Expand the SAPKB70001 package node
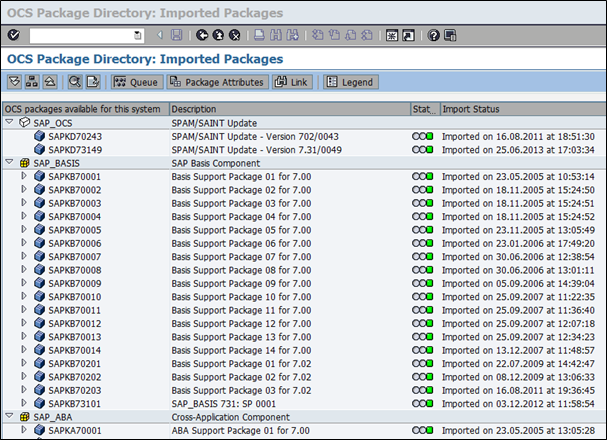607x440 pixels. point(24,176)
